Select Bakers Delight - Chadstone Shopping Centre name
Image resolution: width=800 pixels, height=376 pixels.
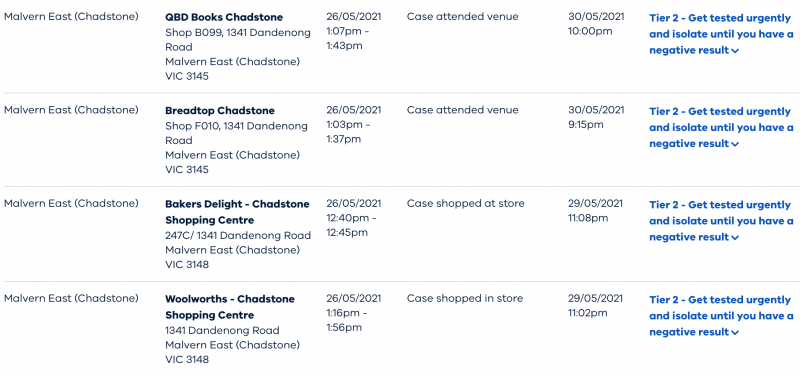click(237, 212)
